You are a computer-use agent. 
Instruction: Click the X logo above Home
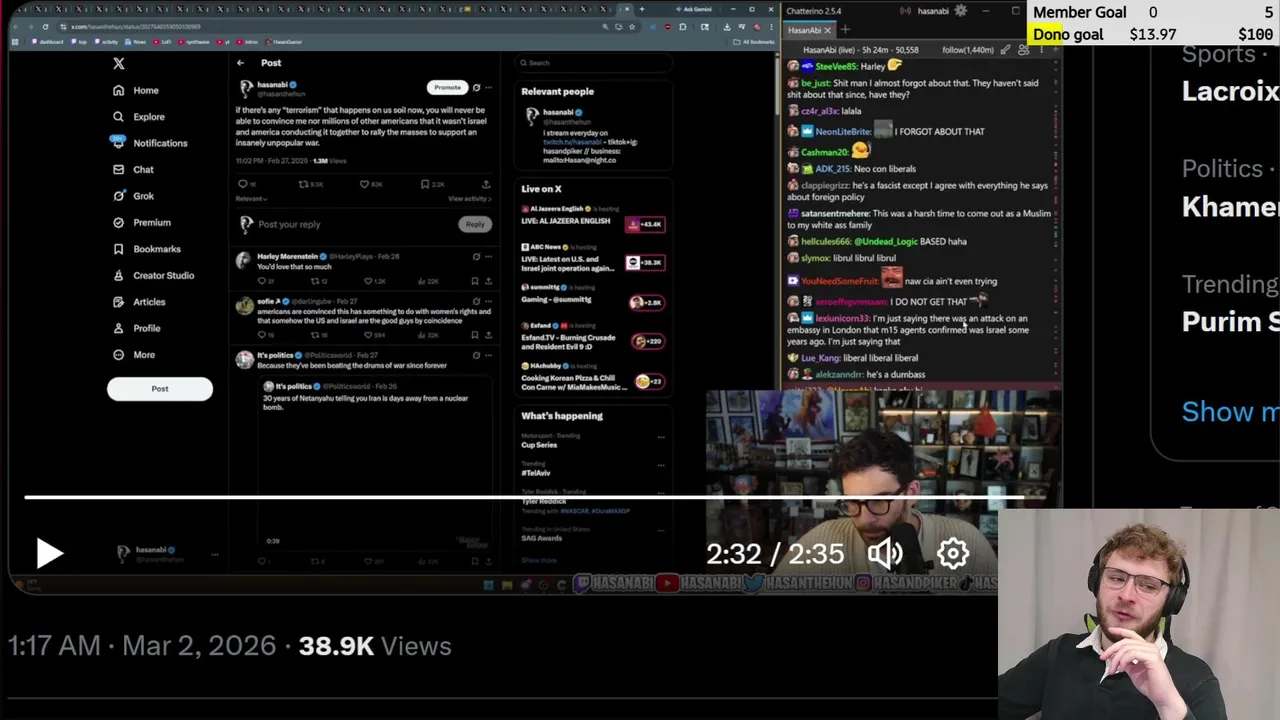pyautogui.click(x=118, y=63)
